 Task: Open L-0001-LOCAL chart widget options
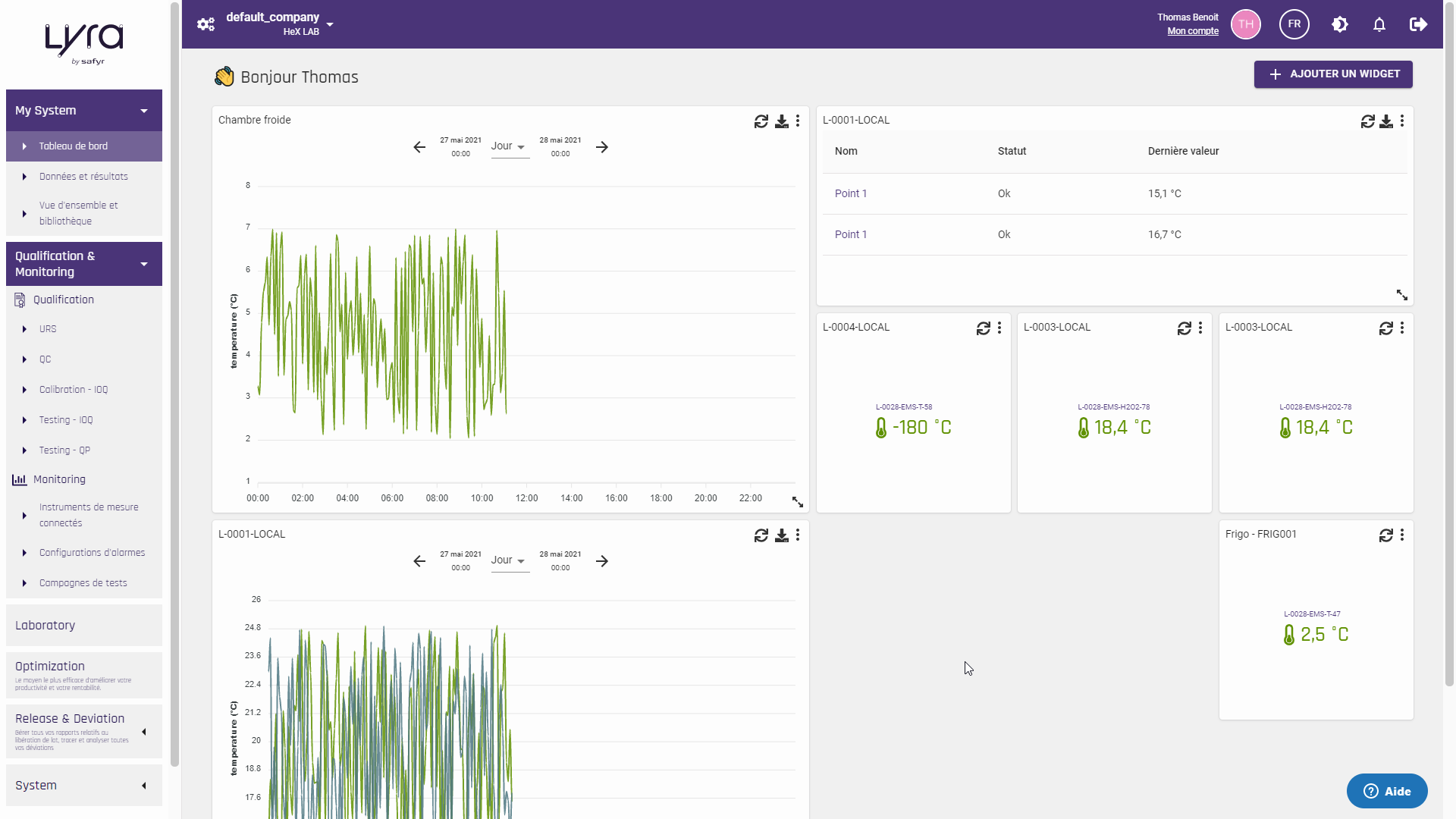point(798,535)
